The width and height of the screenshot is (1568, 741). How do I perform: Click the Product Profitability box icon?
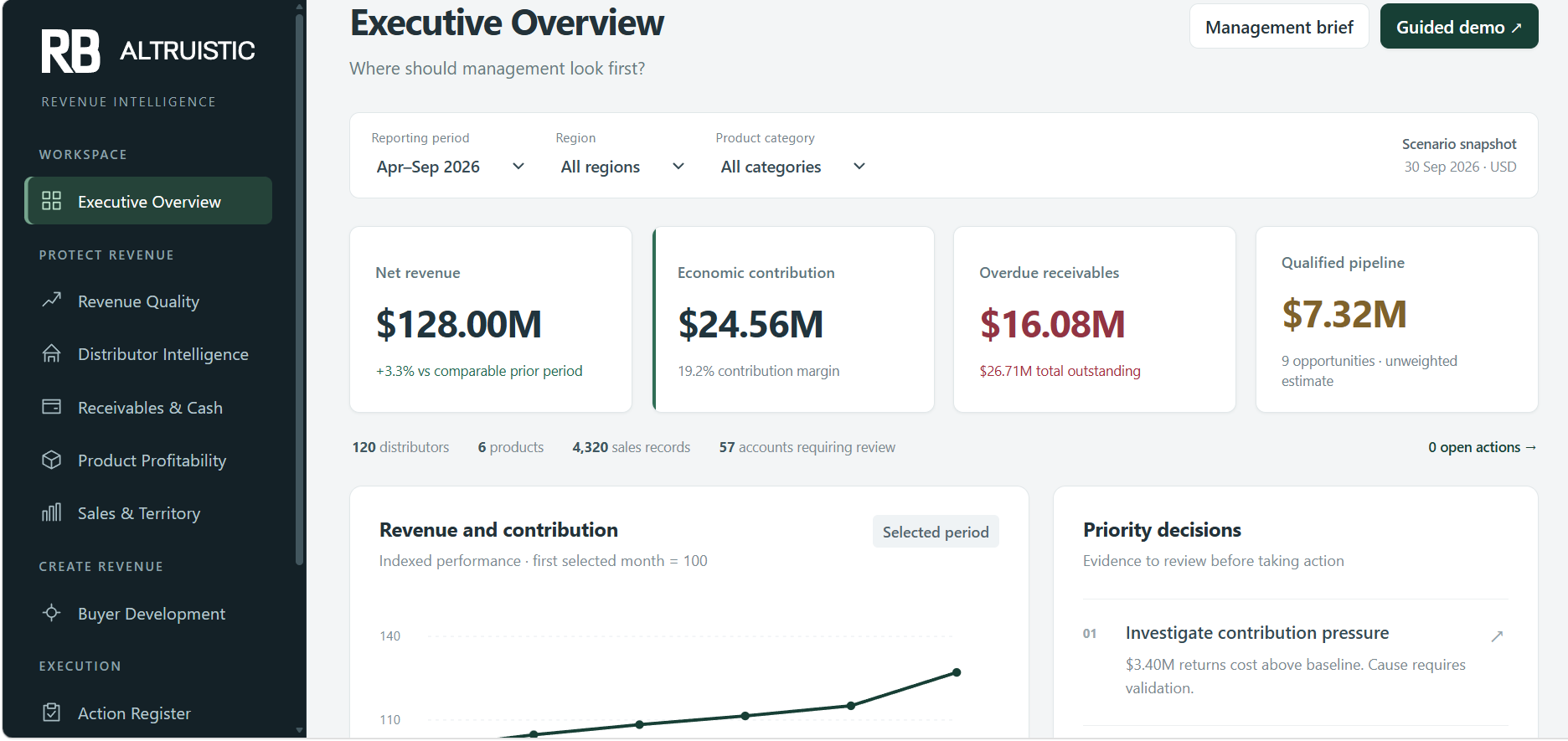tap(51, 460)
